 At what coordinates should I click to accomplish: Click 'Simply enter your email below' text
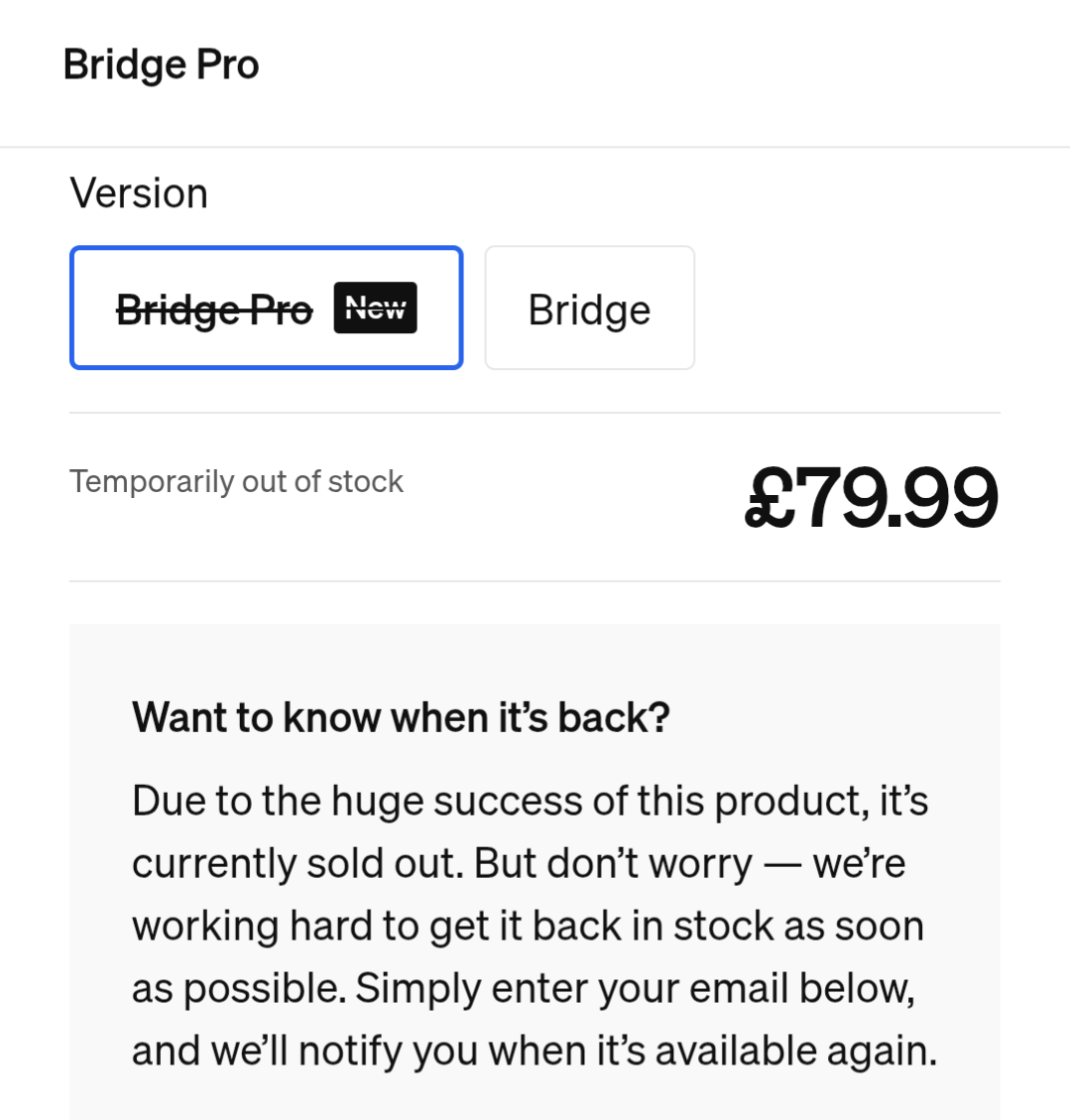click(x=635, y=988)
